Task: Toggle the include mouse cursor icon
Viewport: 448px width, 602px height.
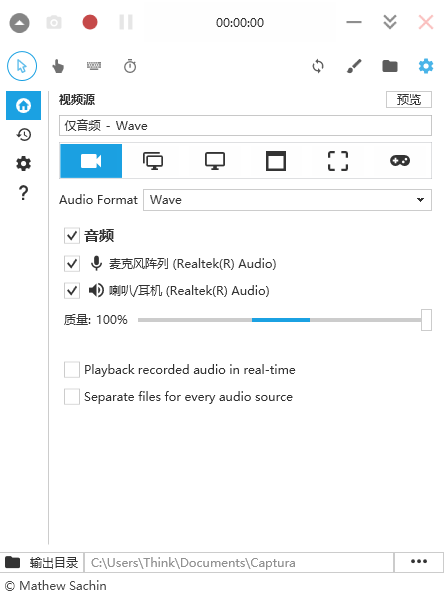Action: 22,66
